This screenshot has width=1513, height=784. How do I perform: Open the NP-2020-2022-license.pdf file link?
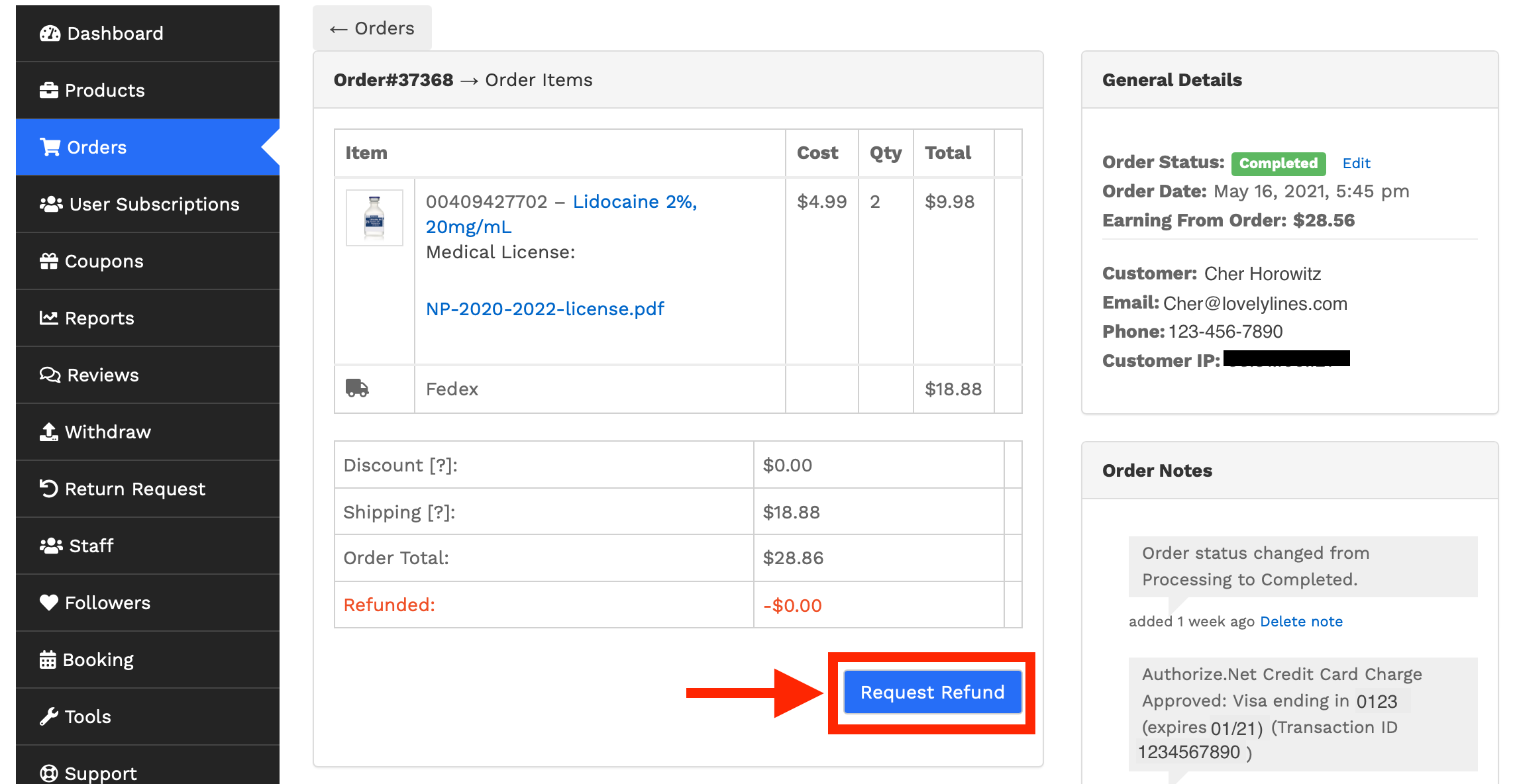coord(545,309)
